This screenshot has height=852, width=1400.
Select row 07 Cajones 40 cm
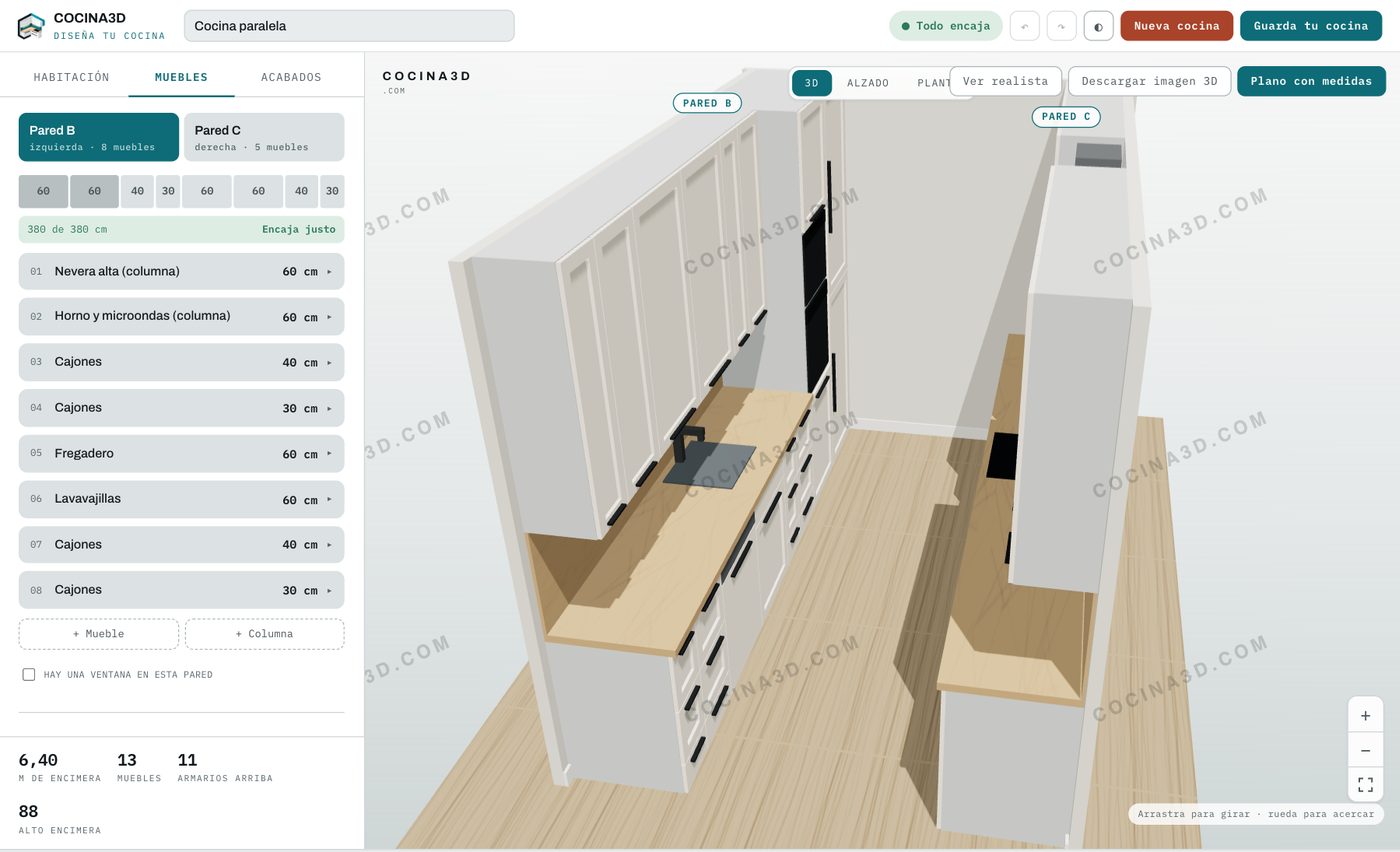click(x=181, y=545)
